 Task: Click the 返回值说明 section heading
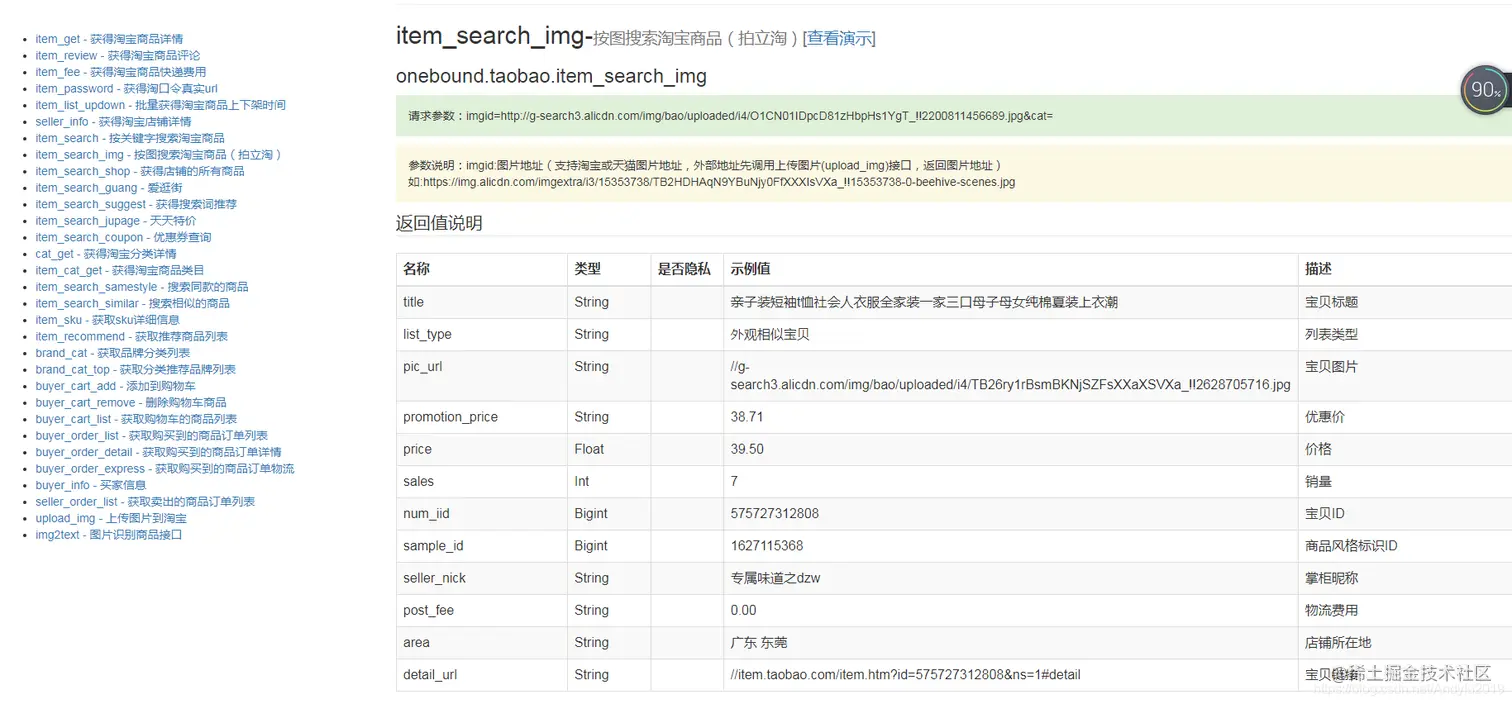coord(439,223)
